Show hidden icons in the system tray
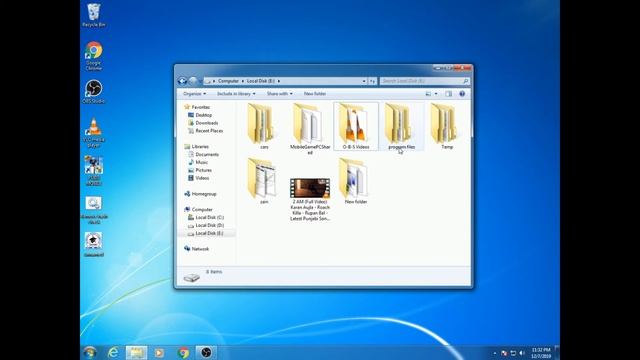This screenshot has width=640, height=360. [495, 353]
